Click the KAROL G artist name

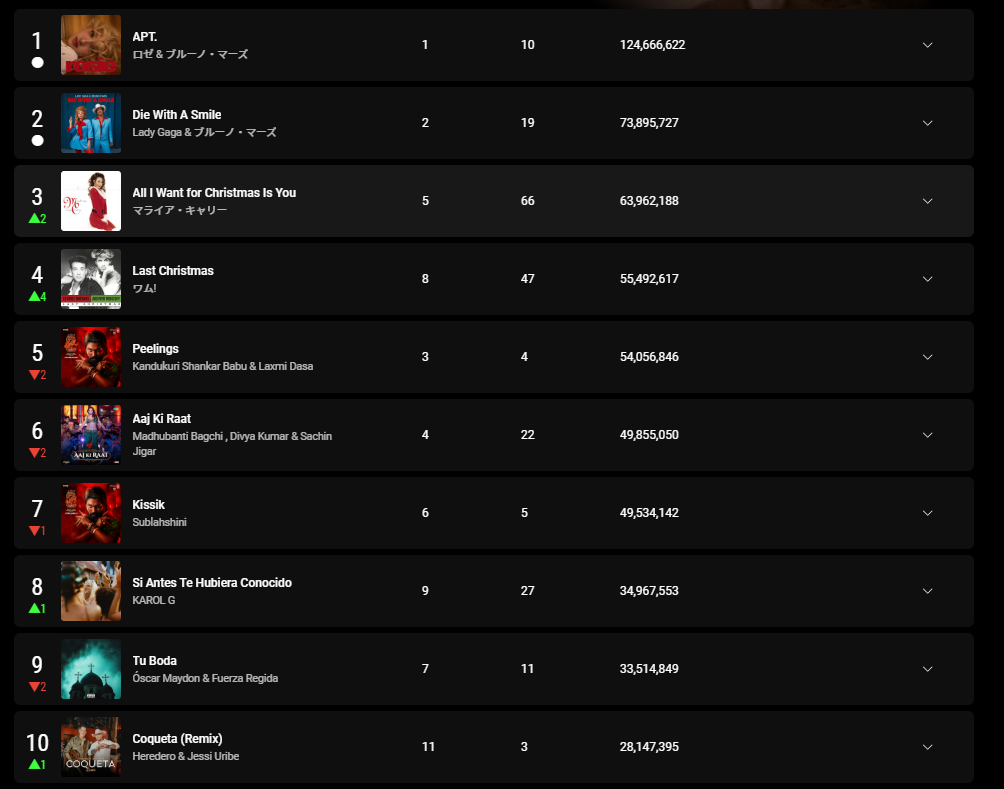coord(154,600)
